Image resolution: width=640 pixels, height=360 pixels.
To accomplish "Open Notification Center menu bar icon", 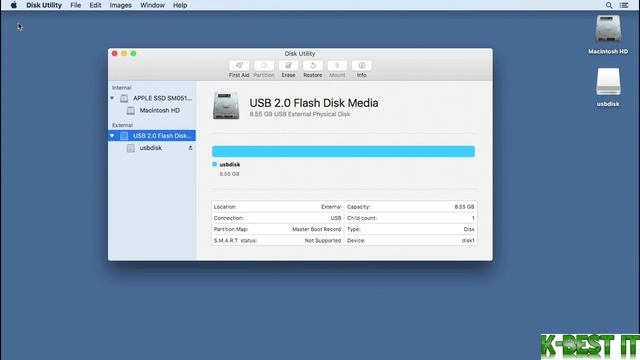I will click(x=624, y=5).
